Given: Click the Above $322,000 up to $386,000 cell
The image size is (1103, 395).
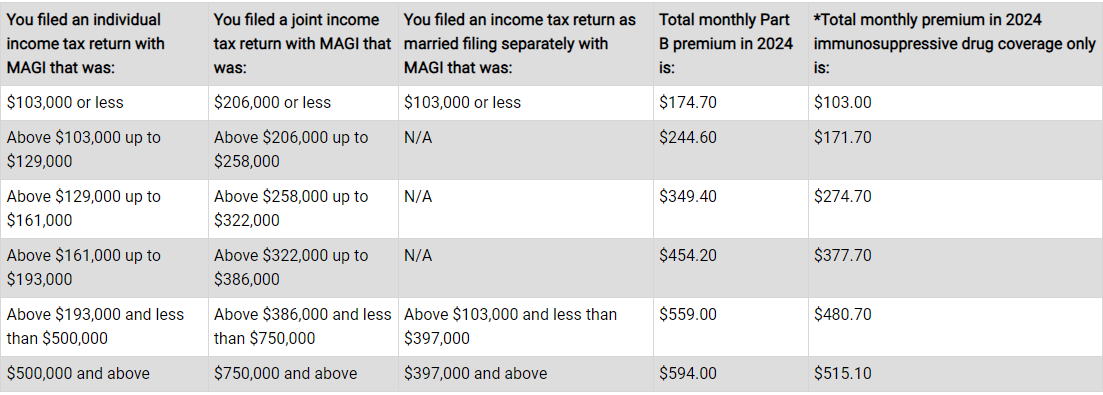Looking at the screenshot, I should [303, 267].
